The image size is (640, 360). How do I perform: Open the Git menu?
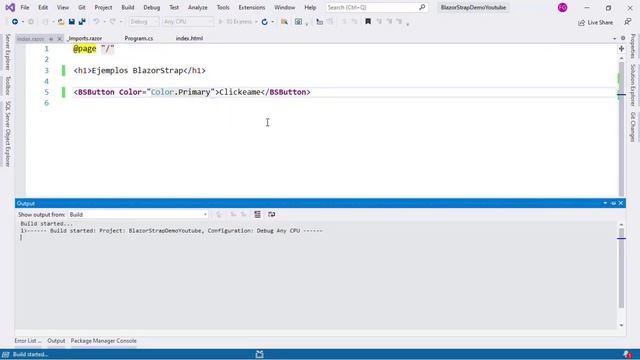coord(82,7)
